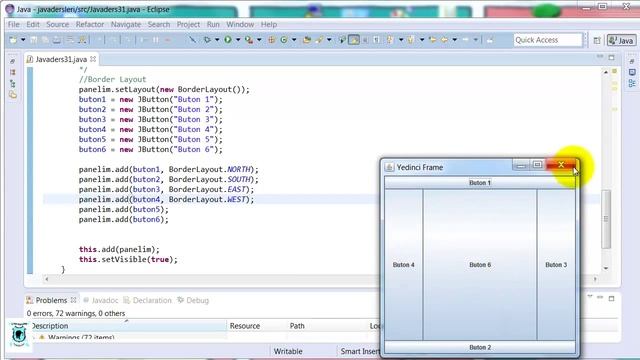Click the Back navigation arrow icon

coord(444,40)
